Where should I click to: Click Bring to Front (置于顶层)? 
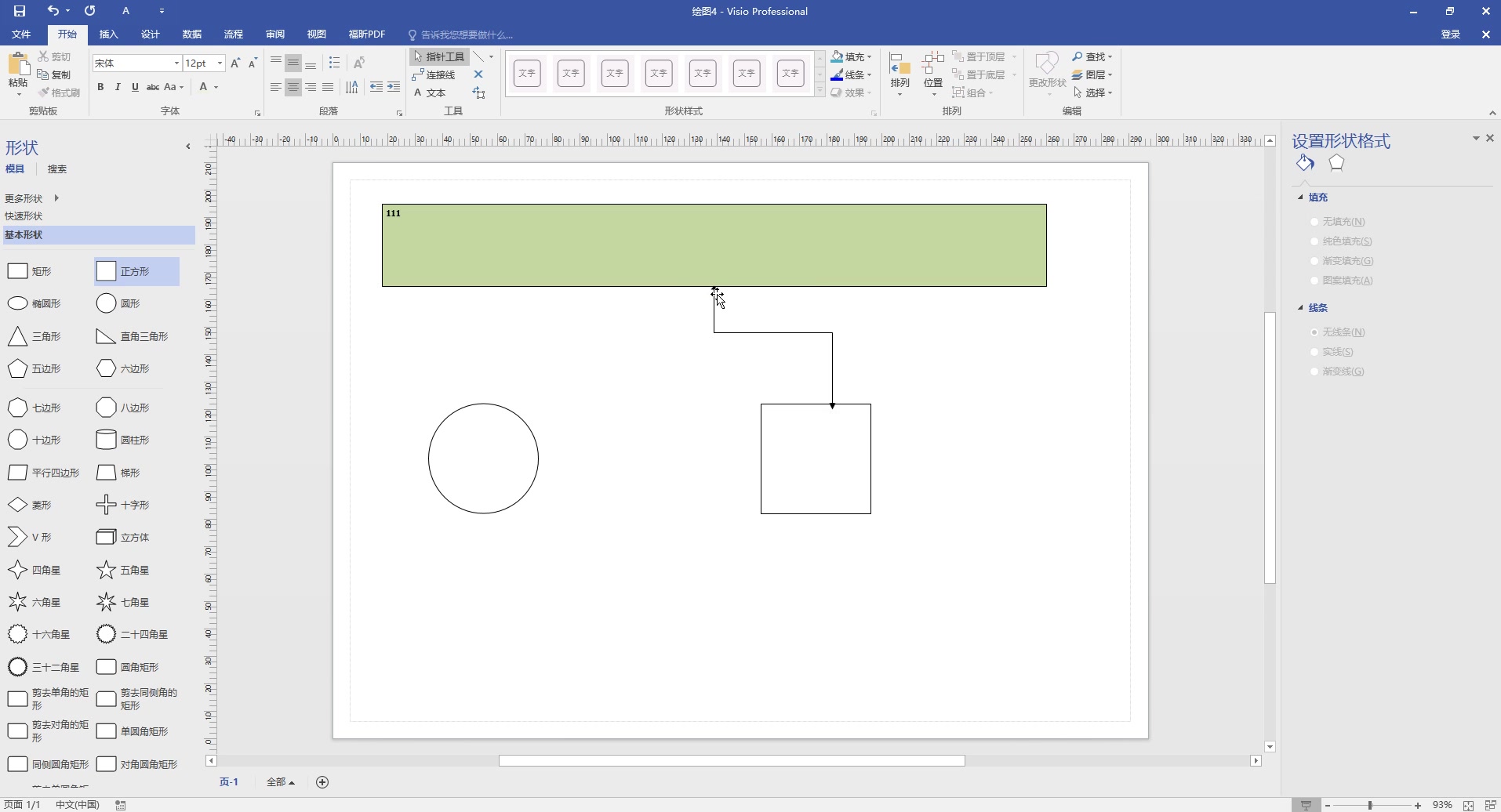[979, 56]
